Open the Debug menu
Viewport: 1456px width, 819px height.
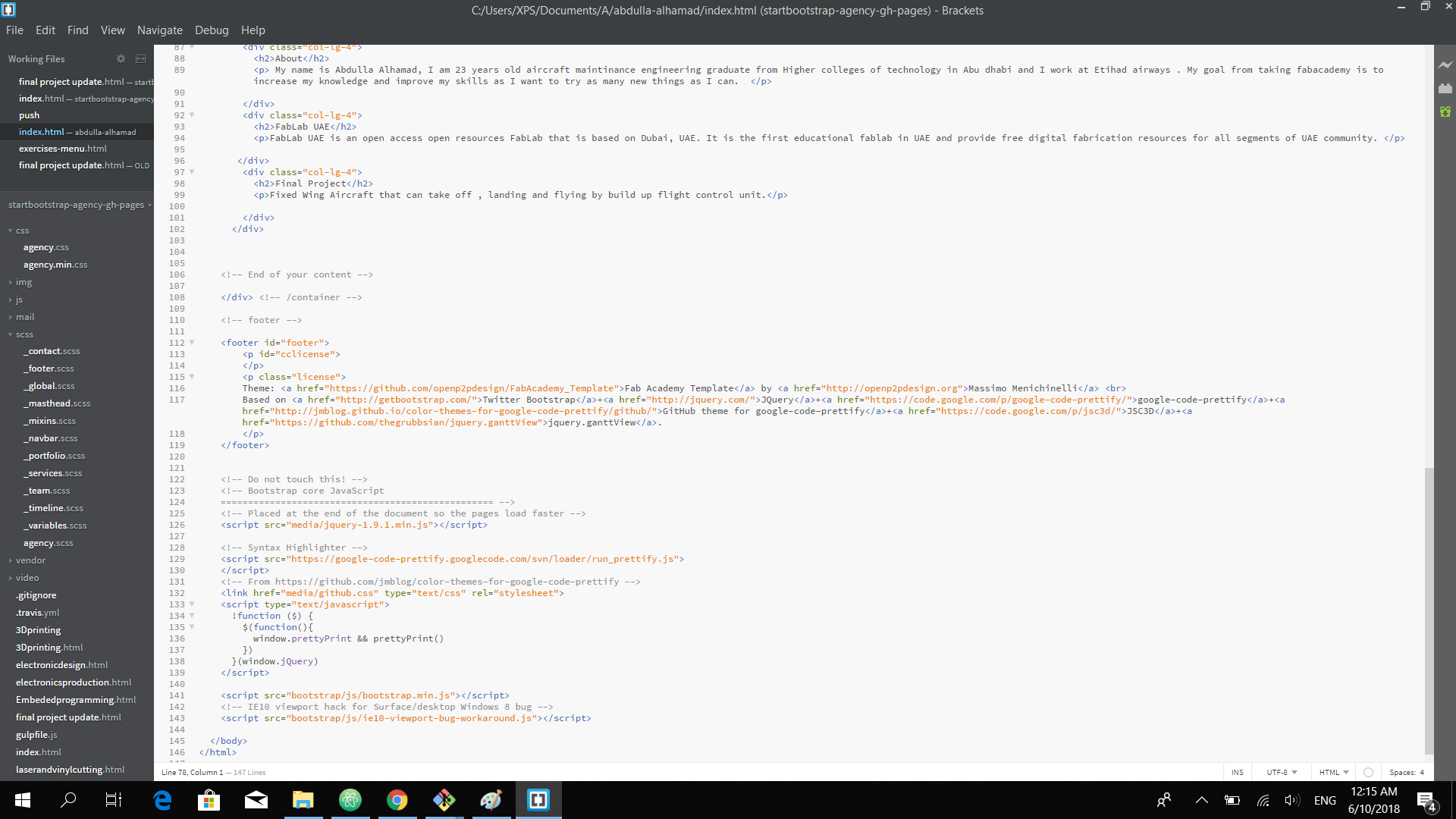[212, 30]
